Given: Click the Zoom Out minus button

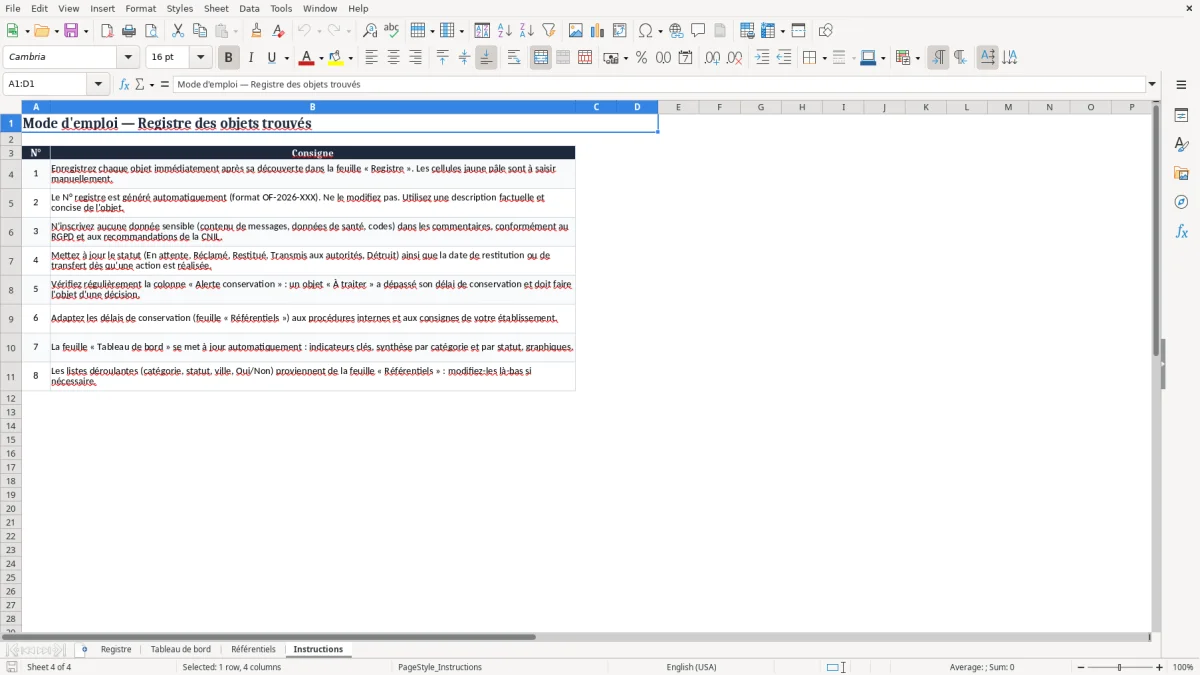Looking at the screenshot, I should (x=1081, y=667).
